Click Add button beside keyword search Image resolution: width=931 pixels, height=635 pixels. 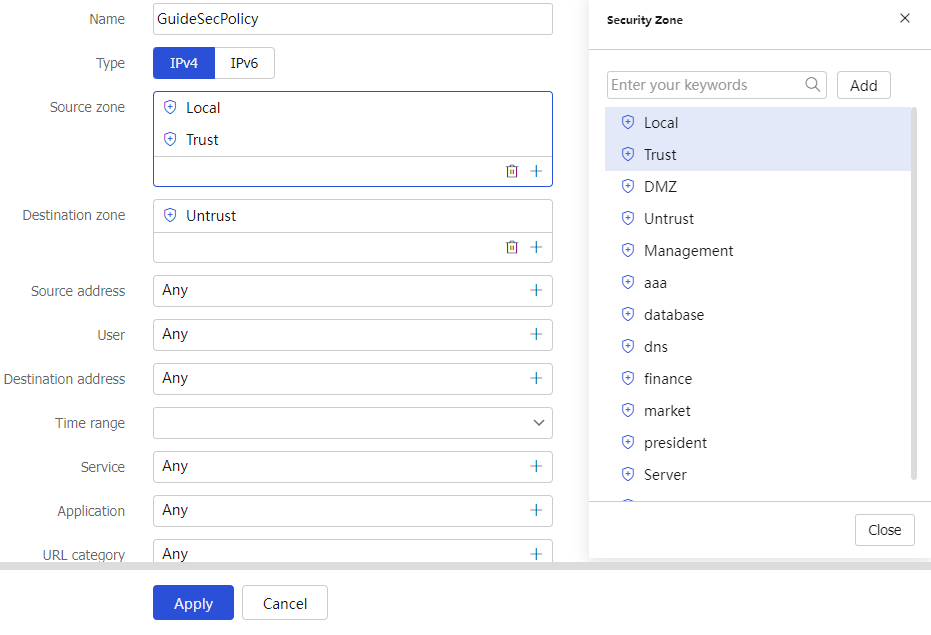click(x=863, y=85)
